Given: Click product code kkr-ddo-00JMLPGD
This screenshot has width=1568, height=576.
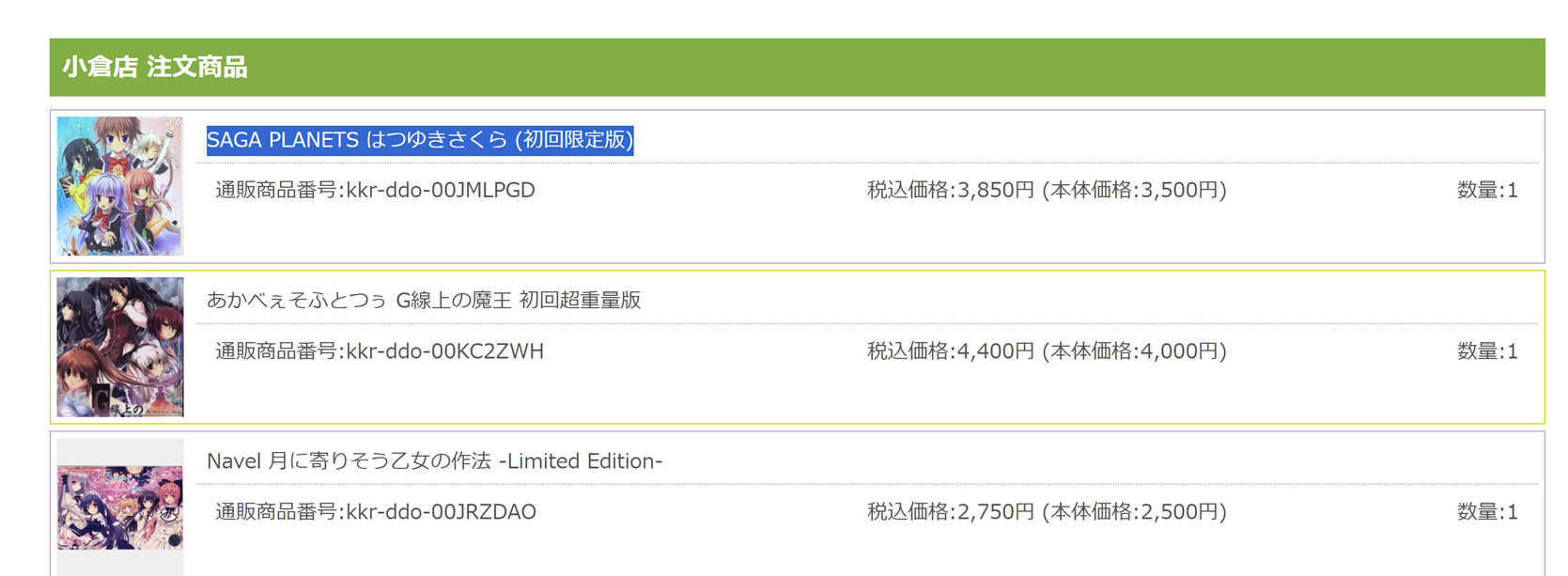Looking at the screenshot, I should coord(441,191).
